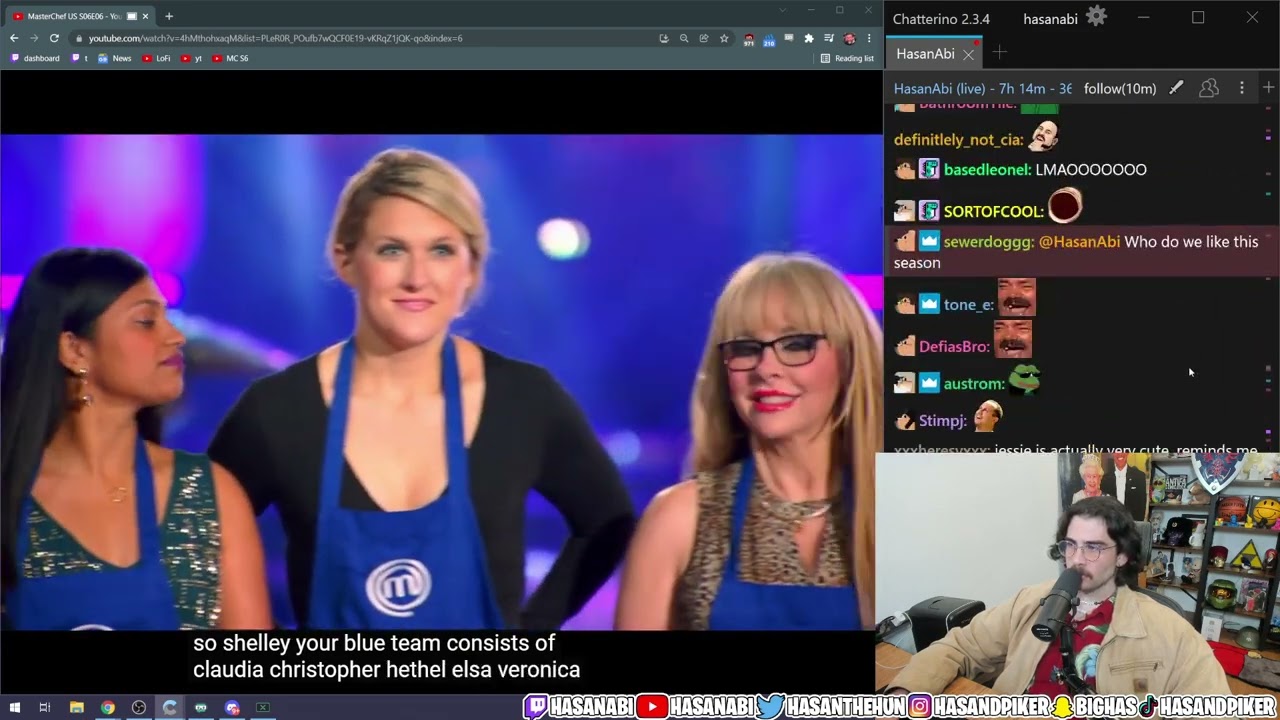Click the emote in SORTOFCOOL's message
Screen dimensions: 1280x720
[x=1065, y=205]
